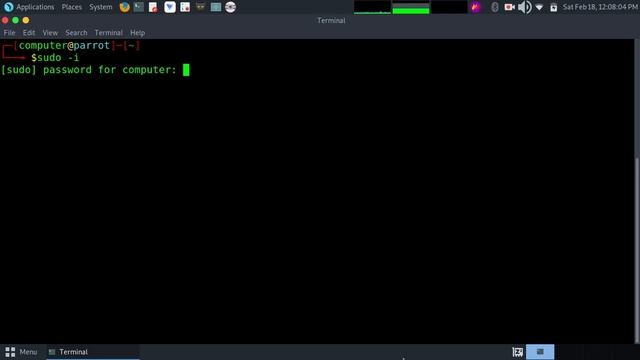Open the teal screen launcher icon
Viewport: 640px width, 360px height.
click(216, 7)
